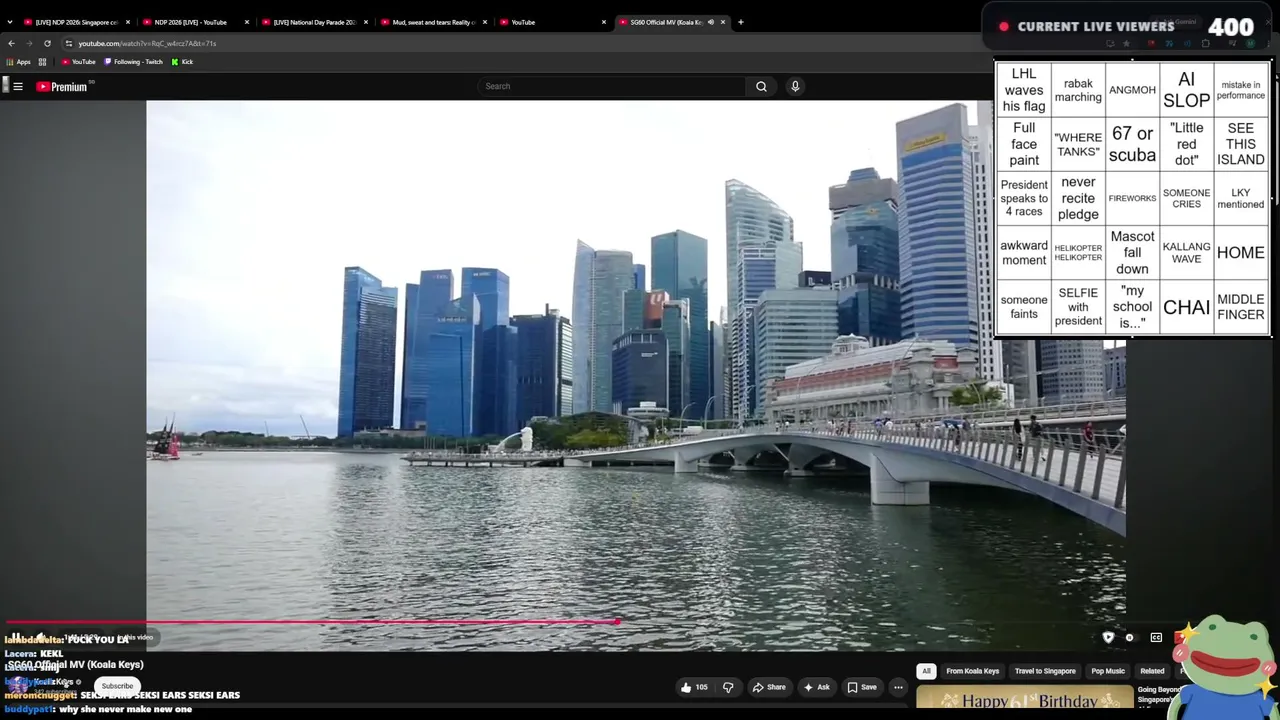Click the address bar URL
Viewport: 1280px width, 720px height.
tap(147, 43)
